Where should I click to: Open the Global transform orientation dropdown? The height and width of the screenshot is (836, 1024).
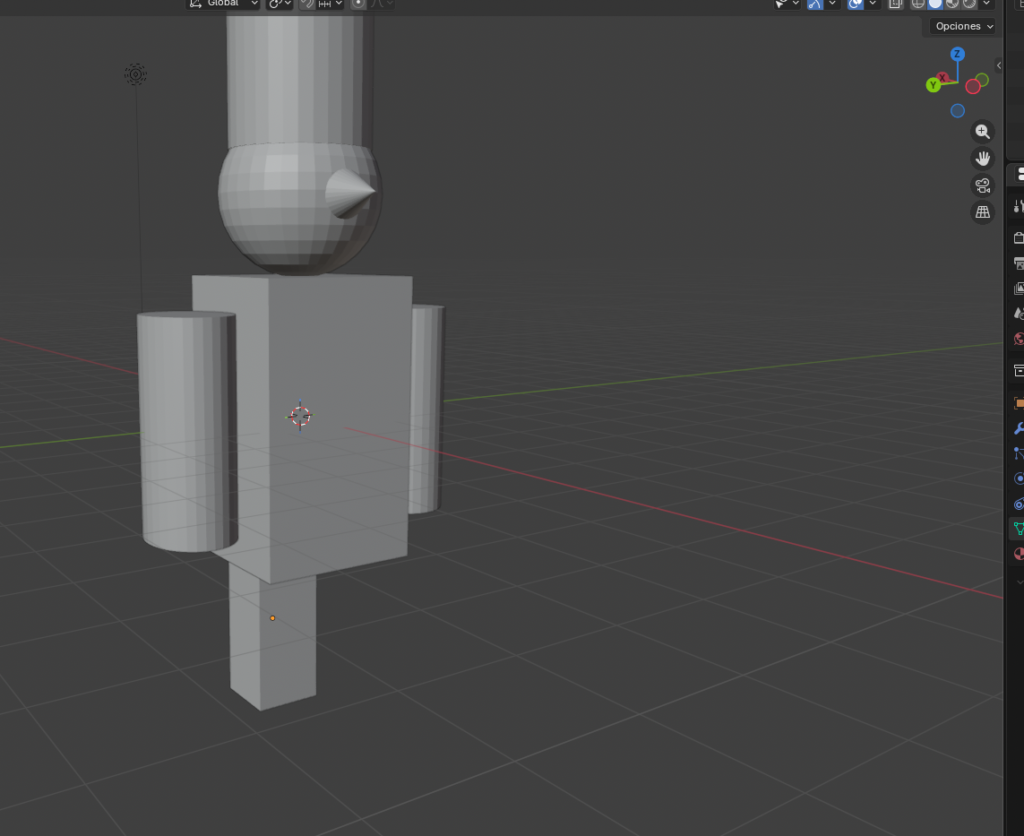(x=224, y=4)
